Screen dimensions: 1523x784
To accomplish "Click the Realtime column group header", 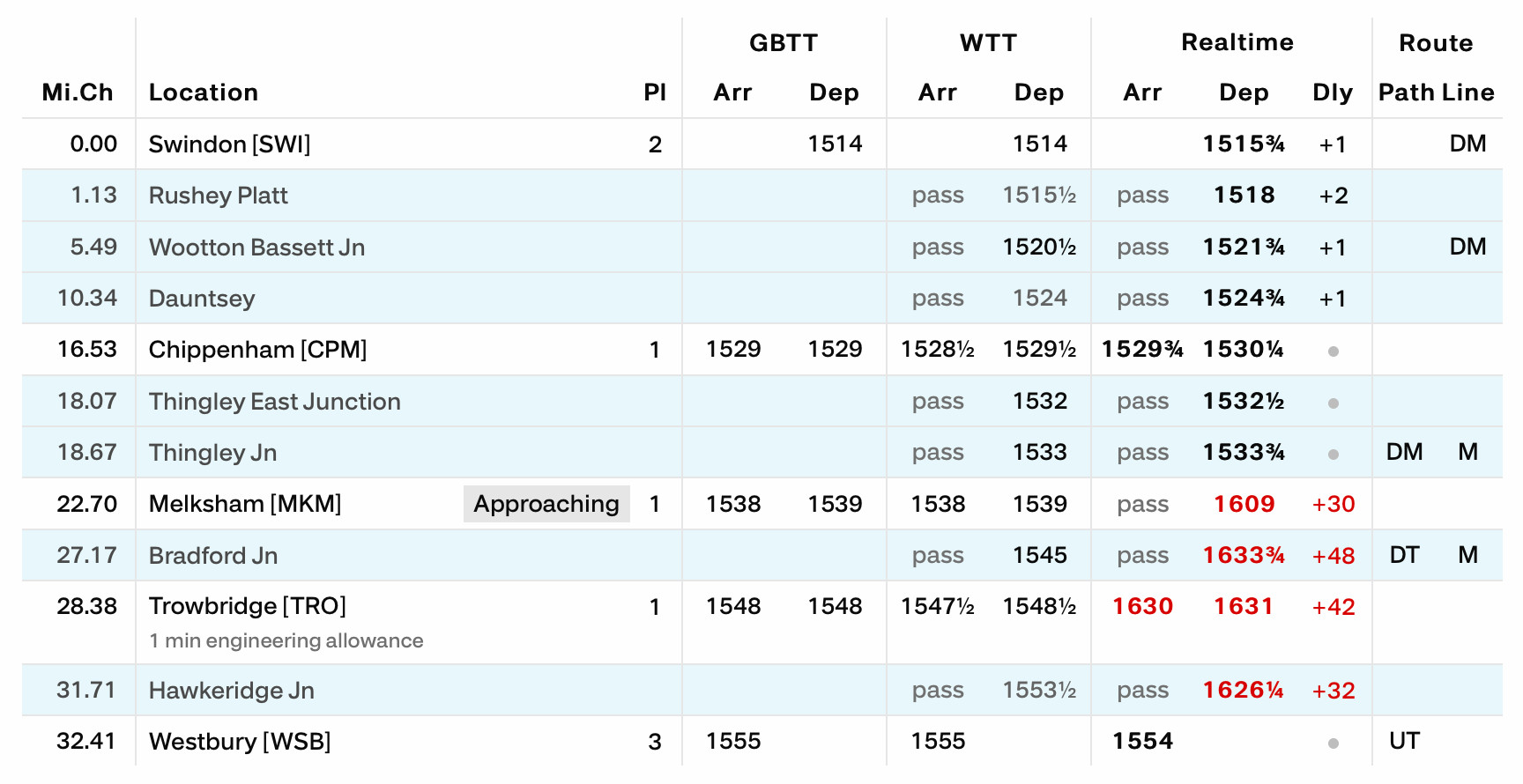I will coord(1237,42).
